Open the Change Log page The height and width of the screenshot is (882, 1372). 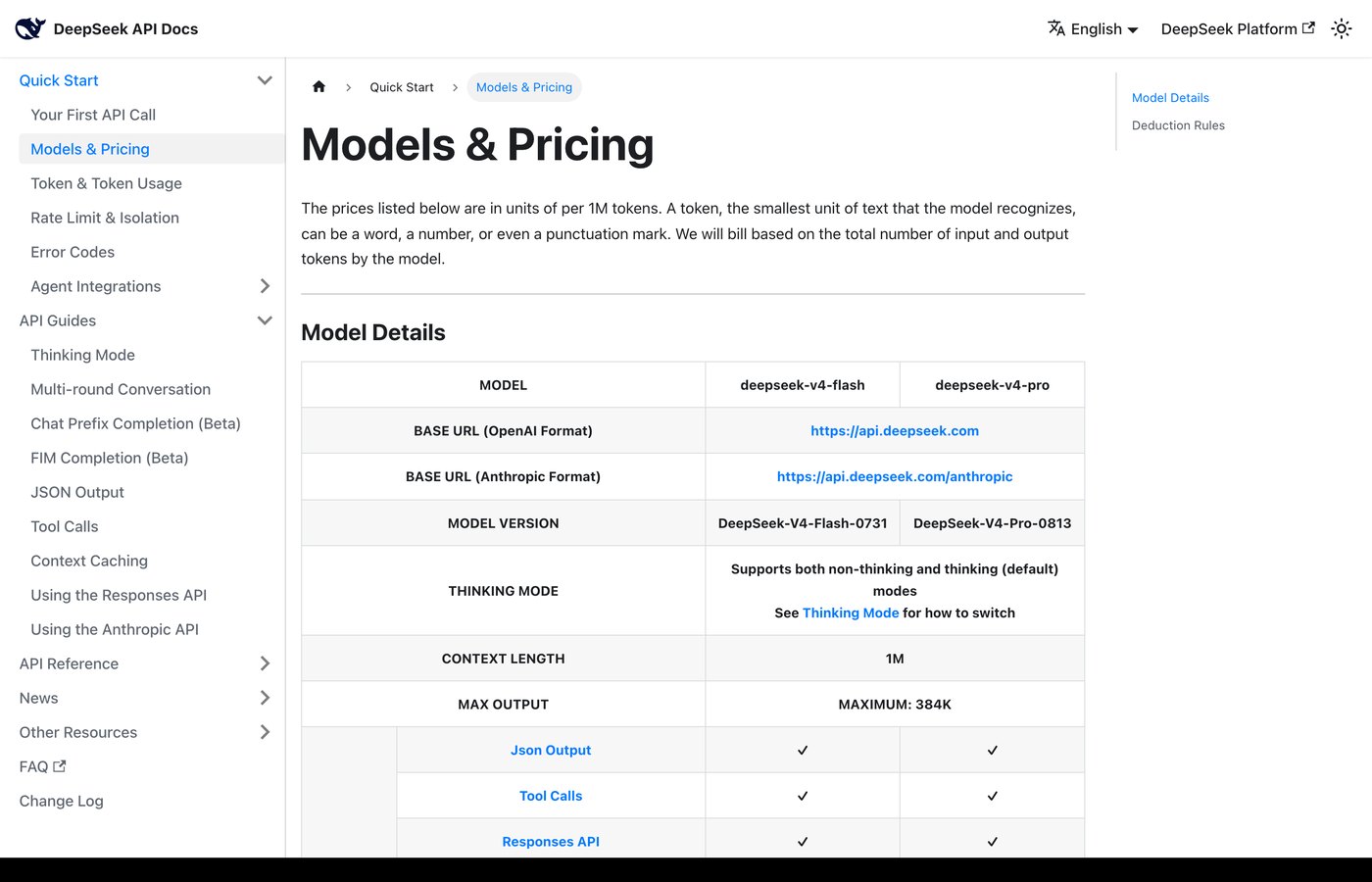61,801
